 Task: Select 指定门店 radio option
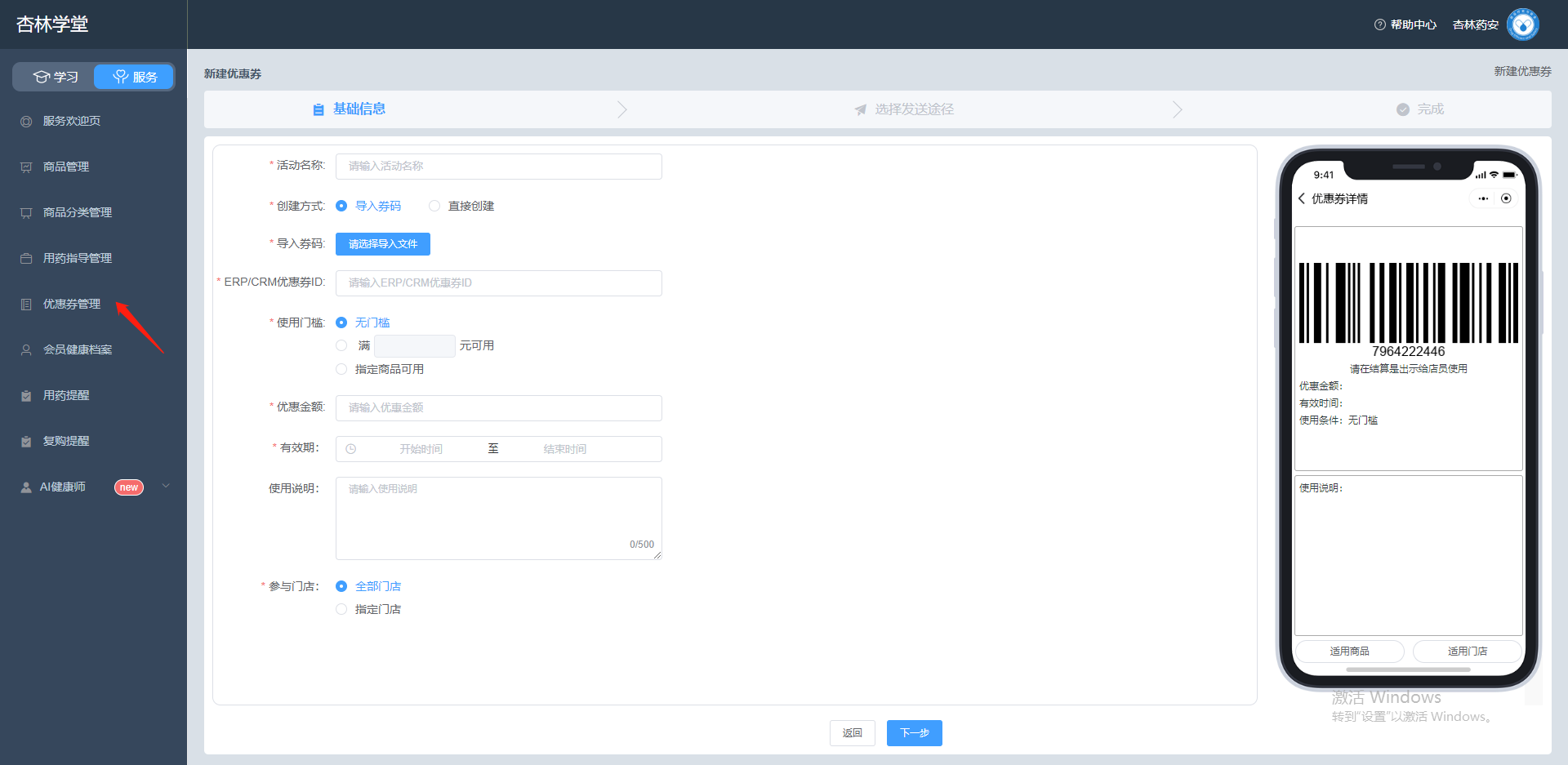tap(341, 609)
